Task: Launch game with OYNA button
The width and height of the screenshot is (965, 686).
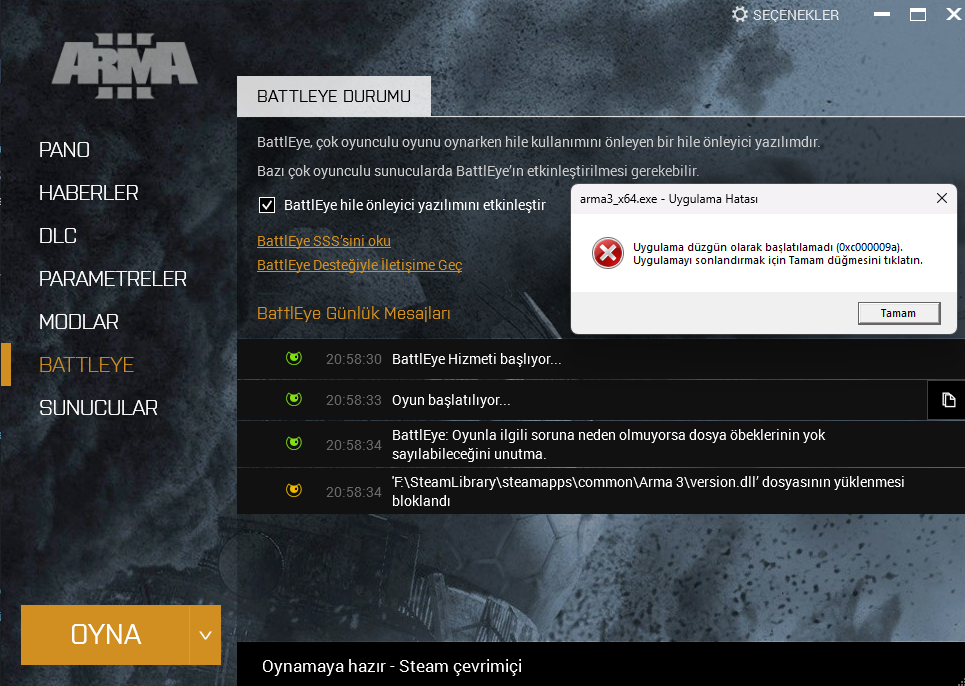Action: [105, 635]
